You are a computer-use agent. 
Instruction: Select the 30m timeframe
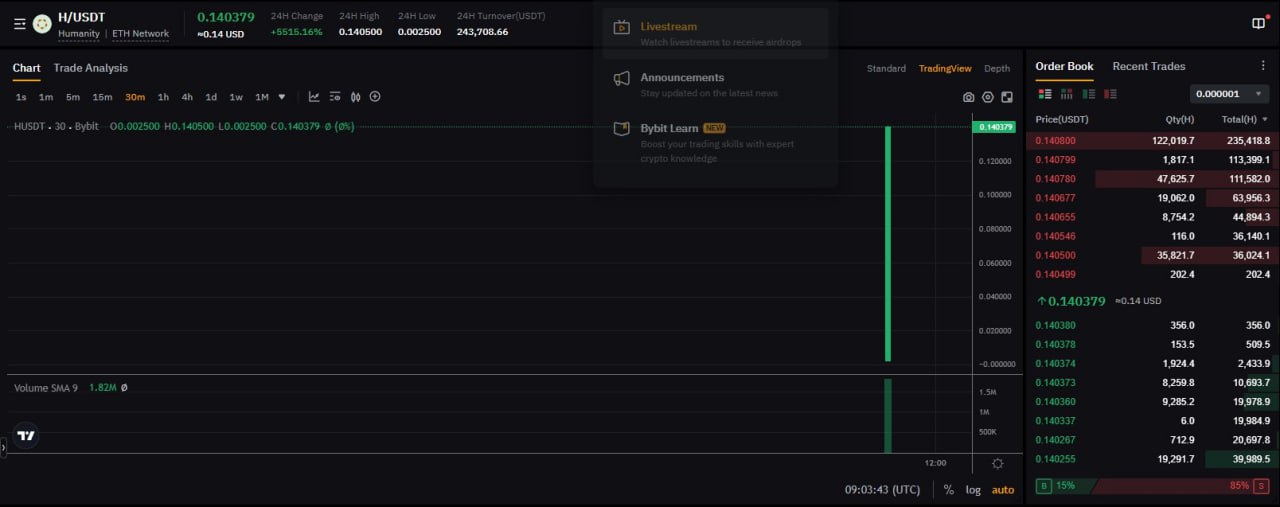point(135,97)
